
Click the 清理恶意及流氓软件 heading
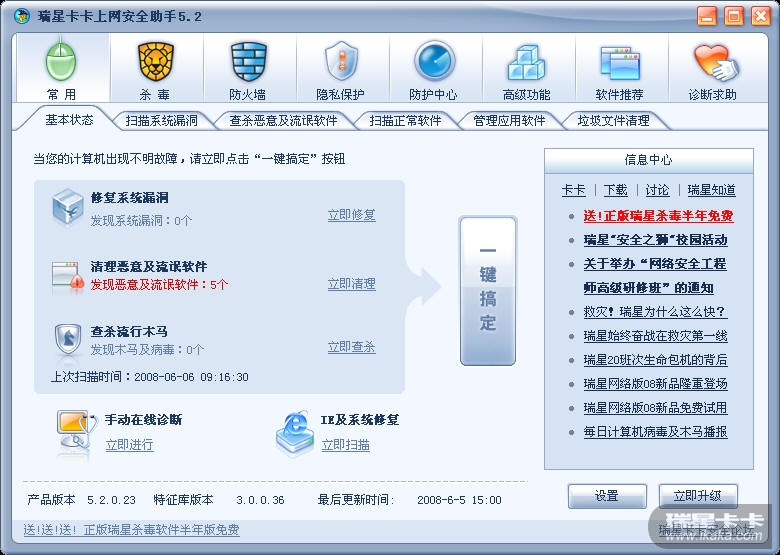(x=148, y=266)
